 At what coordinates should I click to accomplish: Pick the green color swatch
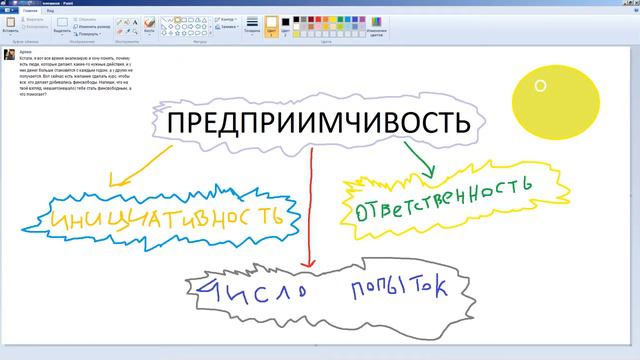coord(340,19)
